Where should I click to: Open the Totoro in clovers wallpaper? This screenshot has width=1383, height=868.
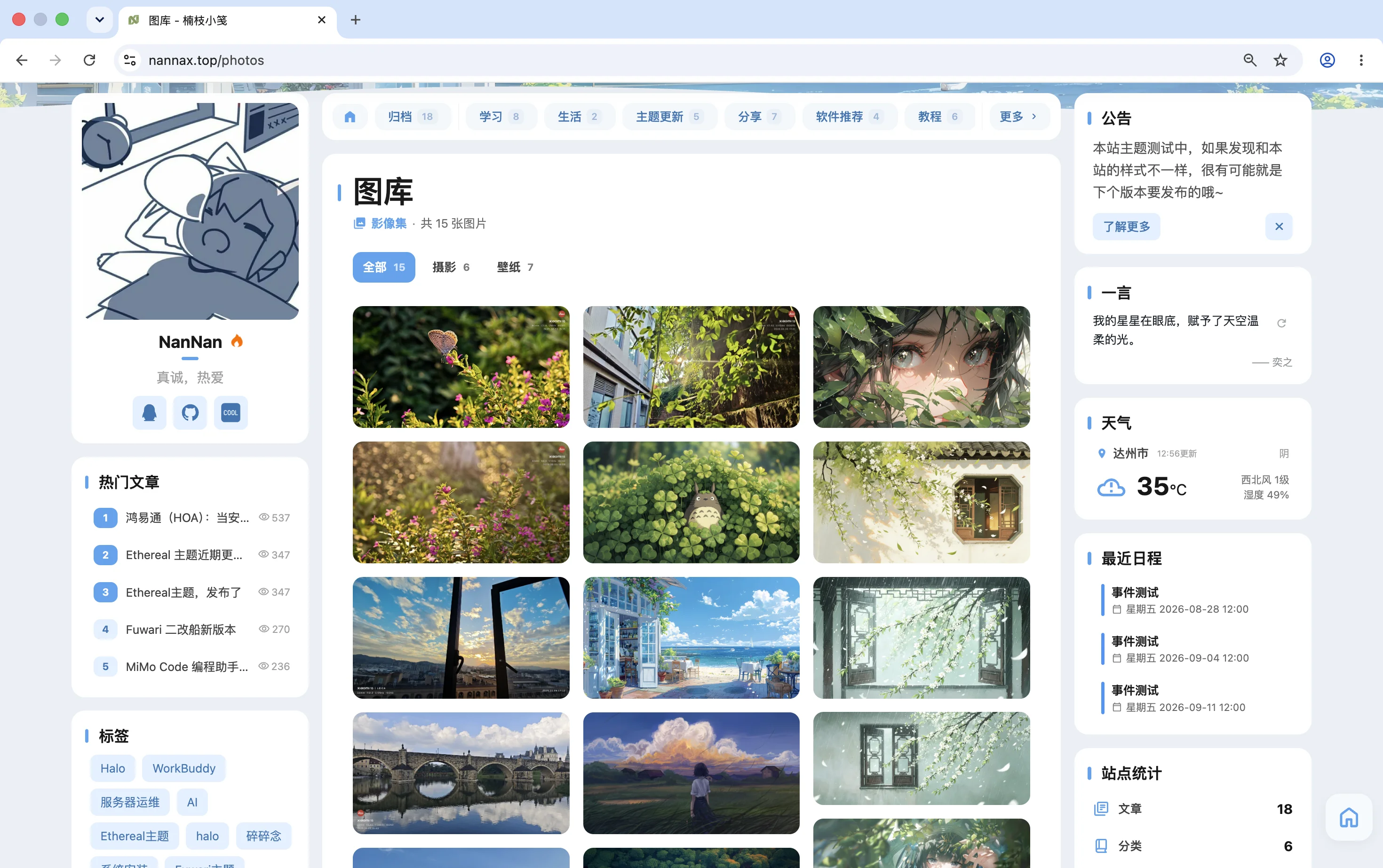(691, 502)
